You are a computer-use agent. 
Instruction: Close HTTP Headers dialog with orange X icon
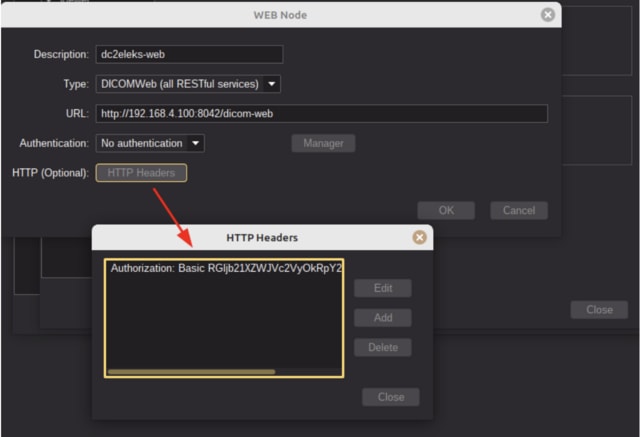[x=420, y=237]
